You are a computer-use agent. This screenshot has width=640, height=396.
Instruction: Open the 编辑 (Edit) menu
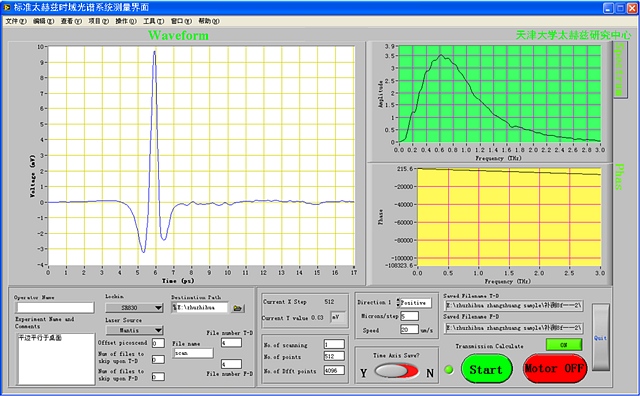click(43, 21)
